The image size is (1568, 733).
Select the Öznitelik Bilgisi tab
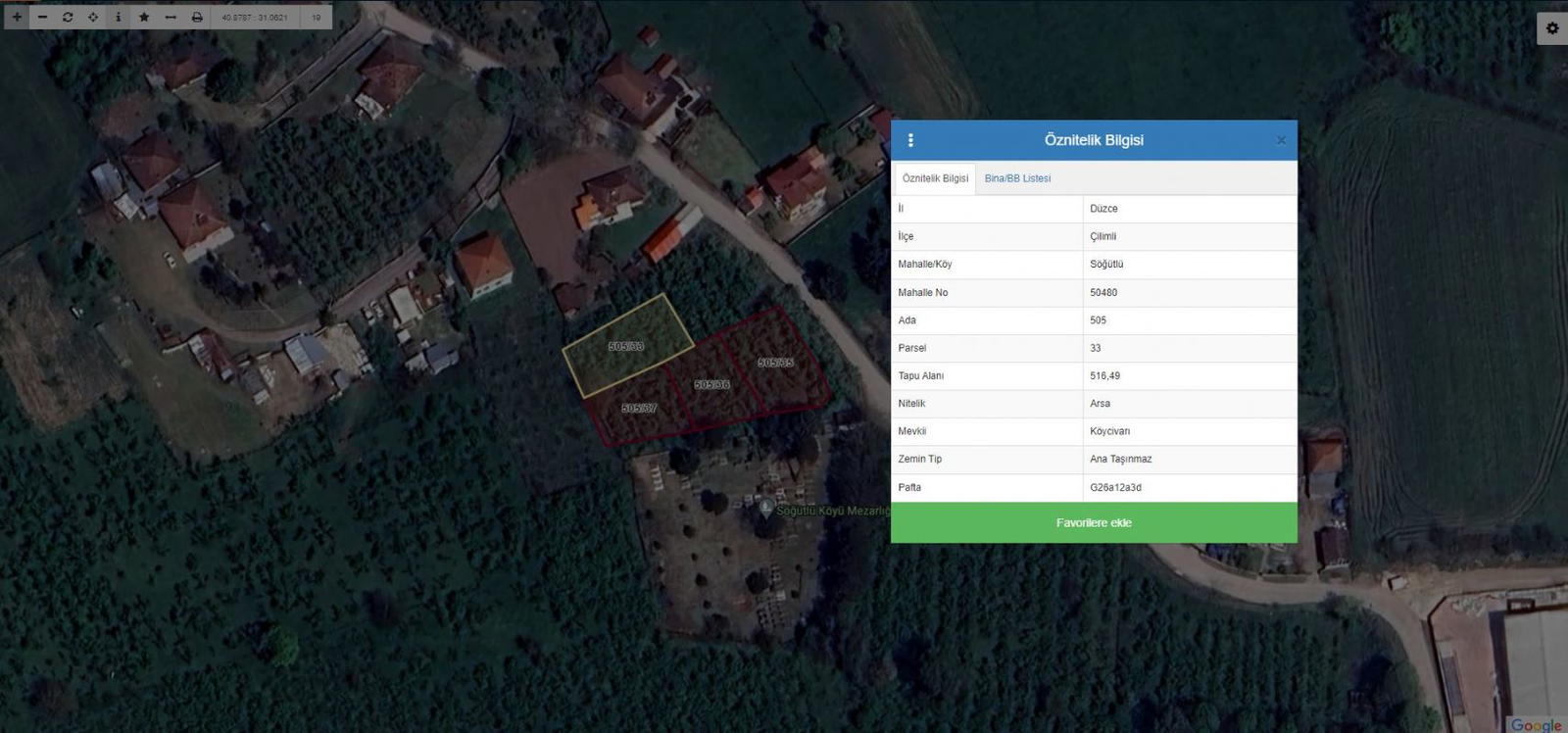coord(935,178)
